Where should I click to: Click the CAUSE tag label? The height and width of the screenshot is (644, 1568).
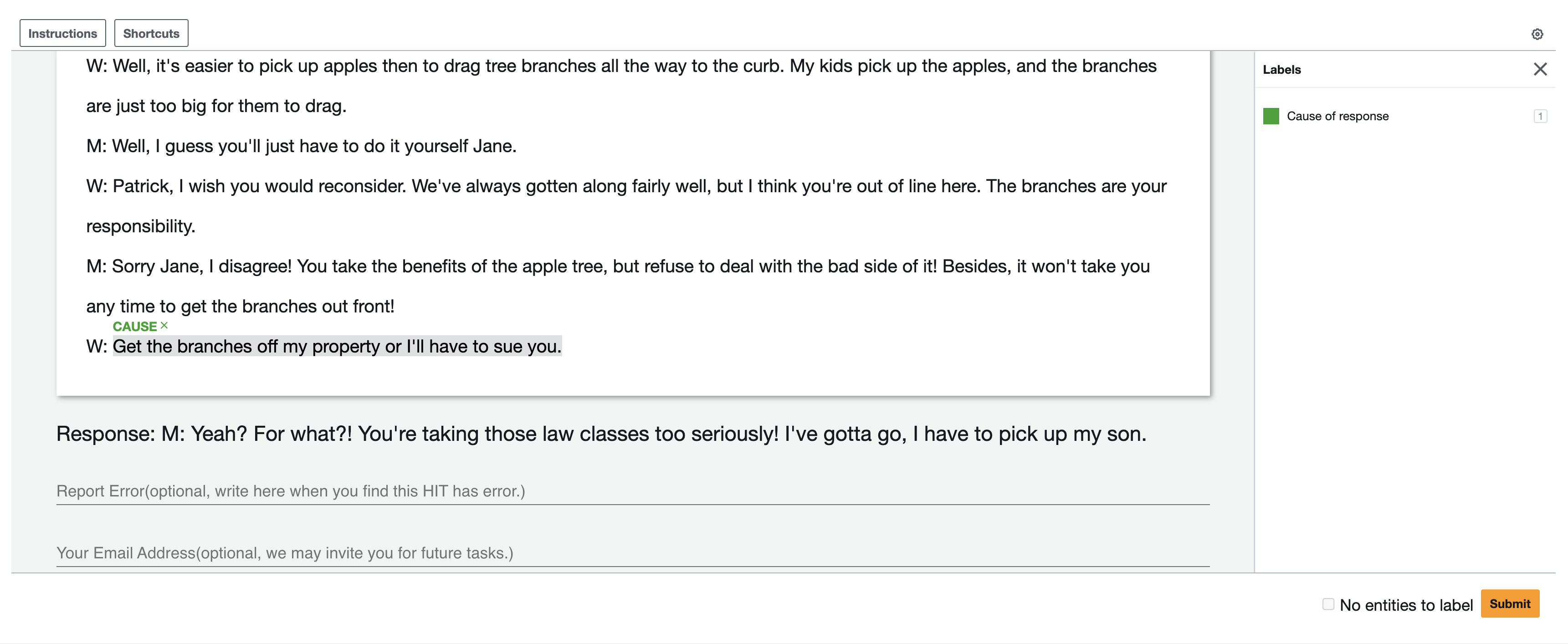pos(134,327)
